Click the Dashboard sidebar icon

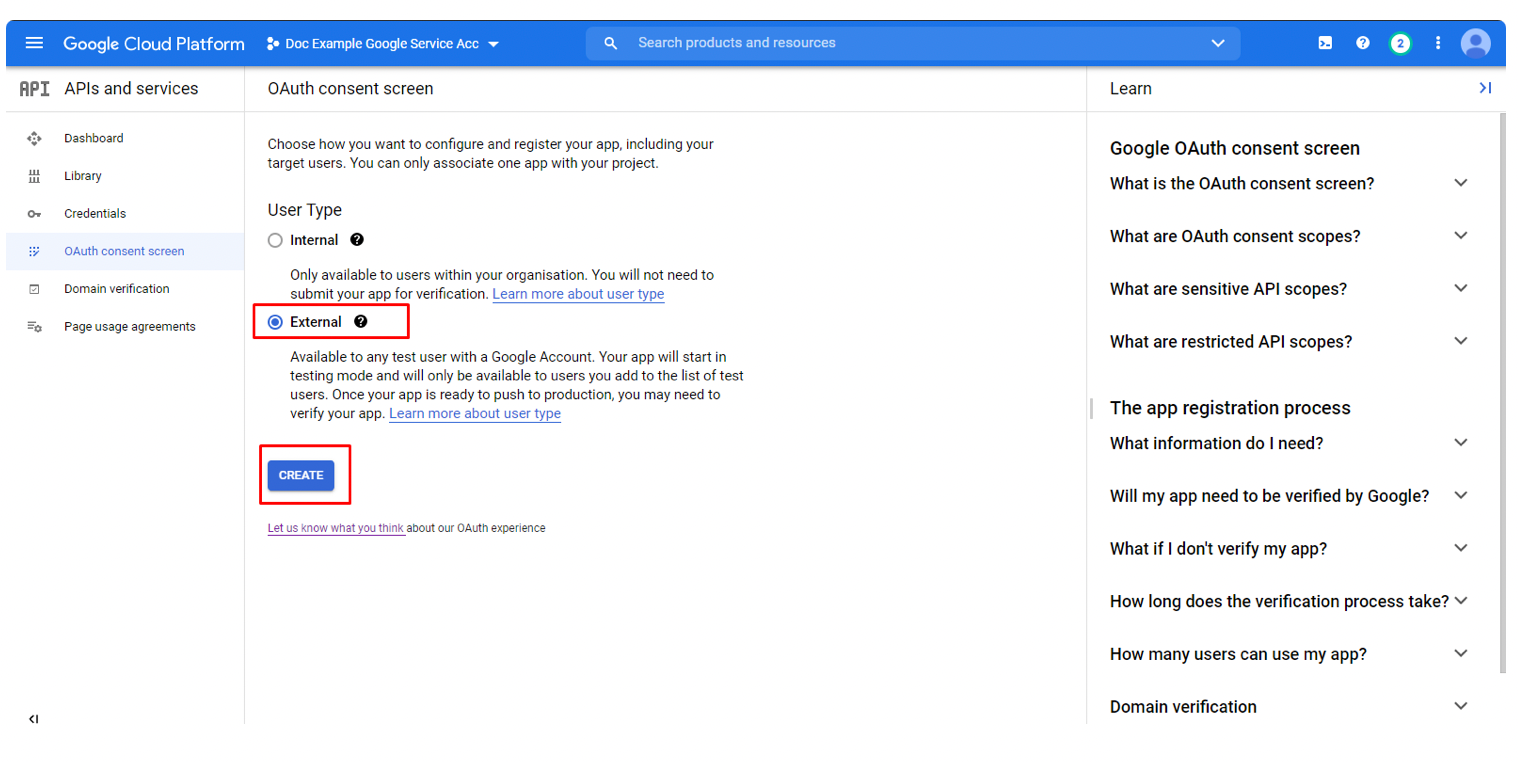click(x=34, y=138)
